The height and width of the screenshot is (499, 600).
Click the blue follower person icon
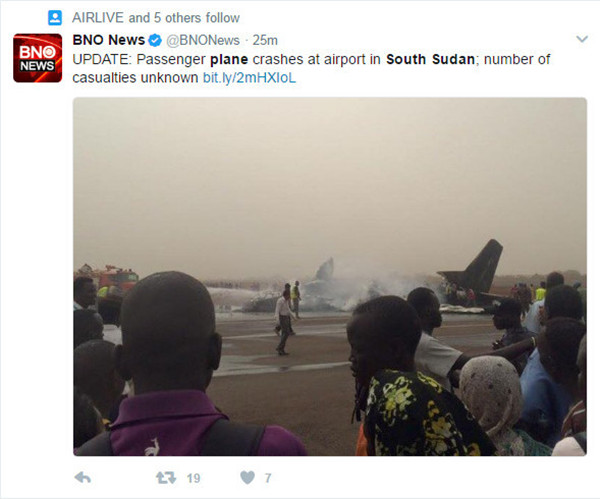click(55, 18)
